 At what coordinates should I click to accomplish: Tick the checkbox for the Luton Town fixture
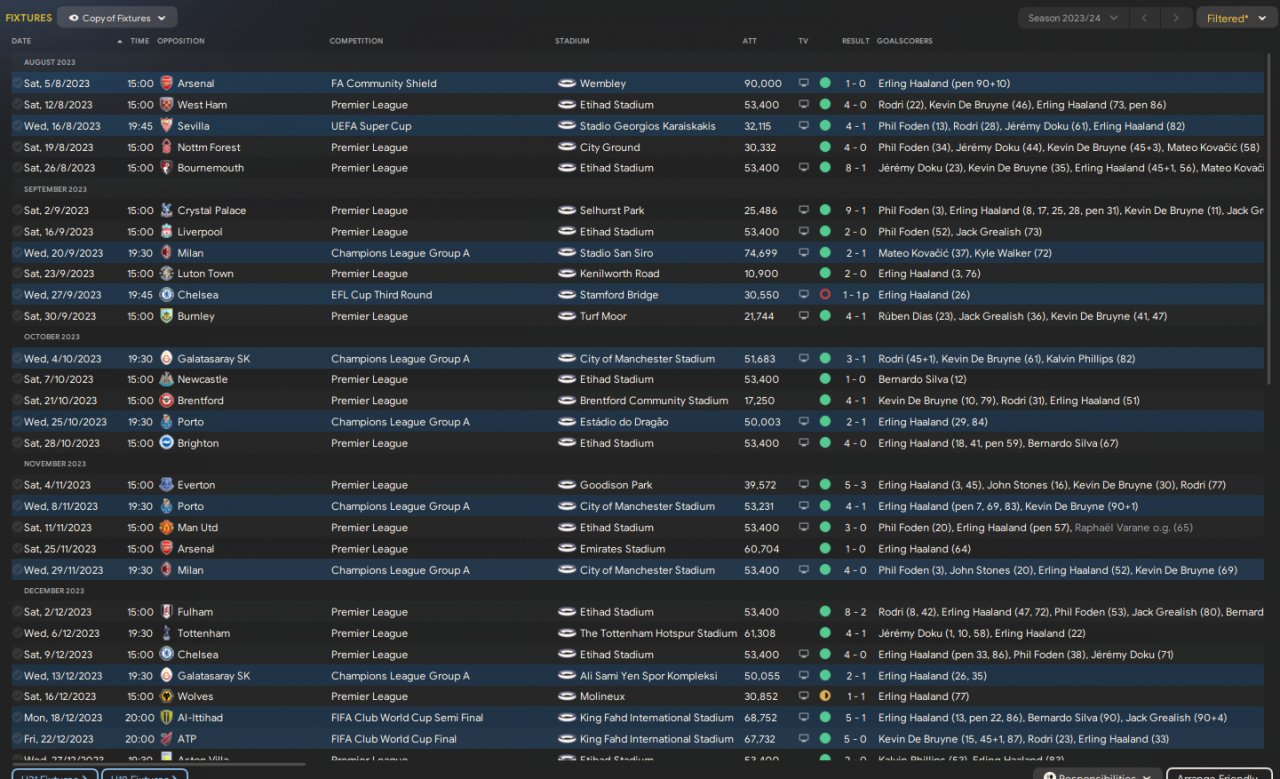click(x=17, y=274)
